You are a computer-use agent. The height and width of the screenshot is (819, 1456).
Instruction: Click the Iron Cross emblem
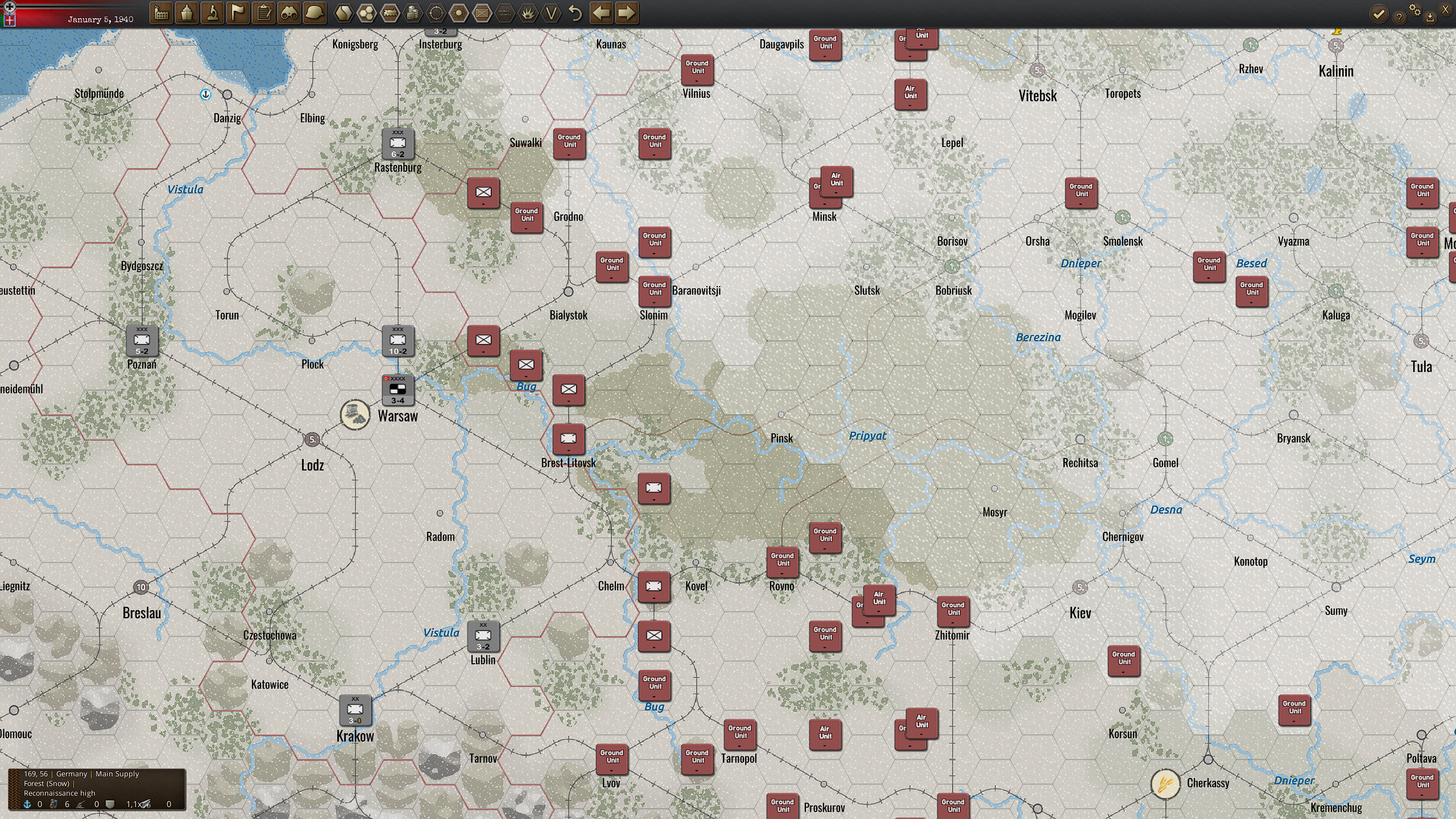point(9,7)
